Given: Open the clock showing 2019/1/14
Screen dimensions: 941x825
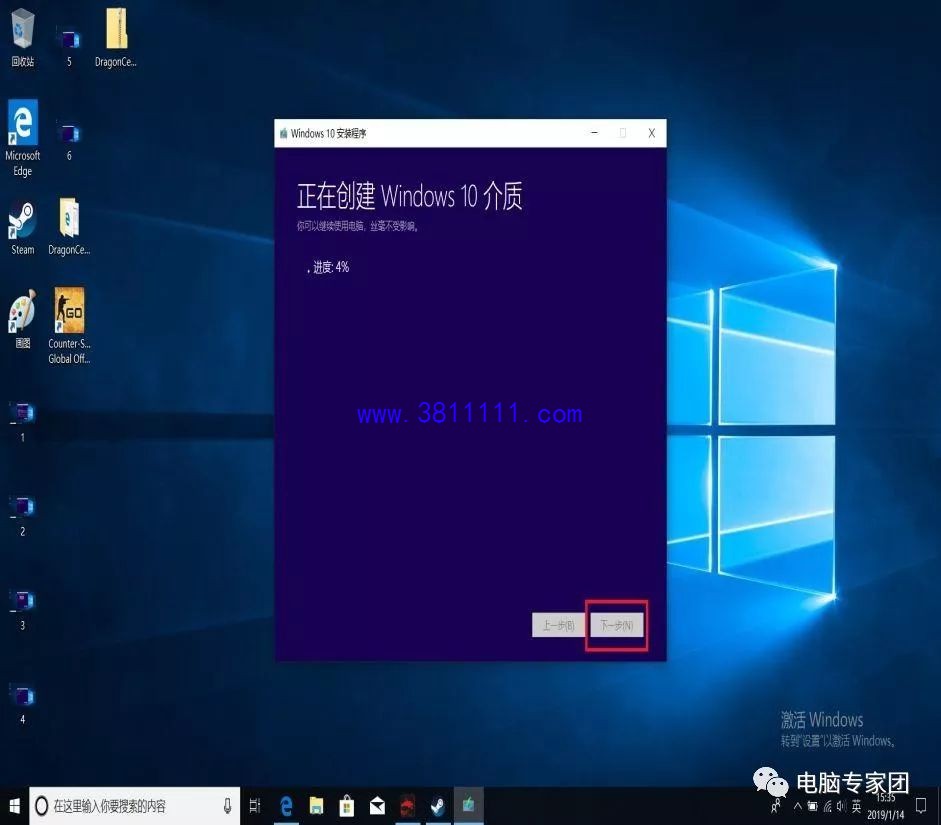Looking at the screenshot, I should (885, 806).
